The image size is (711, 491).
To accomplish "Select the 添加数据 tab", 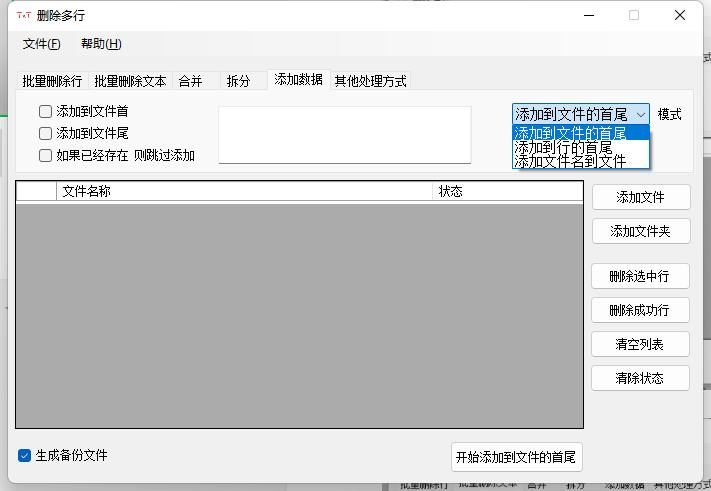I will [298, 79].
